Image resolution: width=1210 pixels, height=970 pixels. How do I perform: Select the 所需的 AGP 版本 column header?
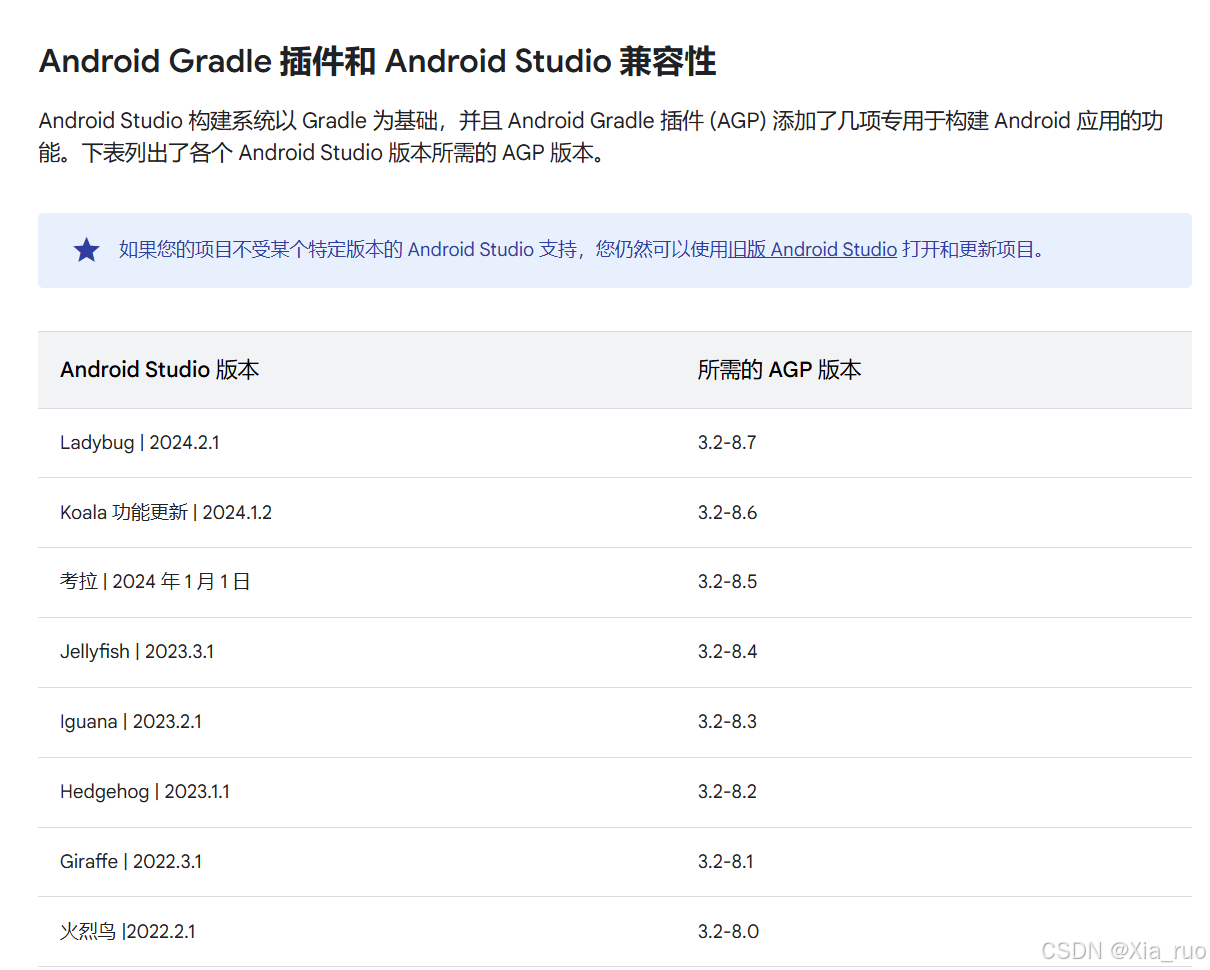click(x=779, y=369)
